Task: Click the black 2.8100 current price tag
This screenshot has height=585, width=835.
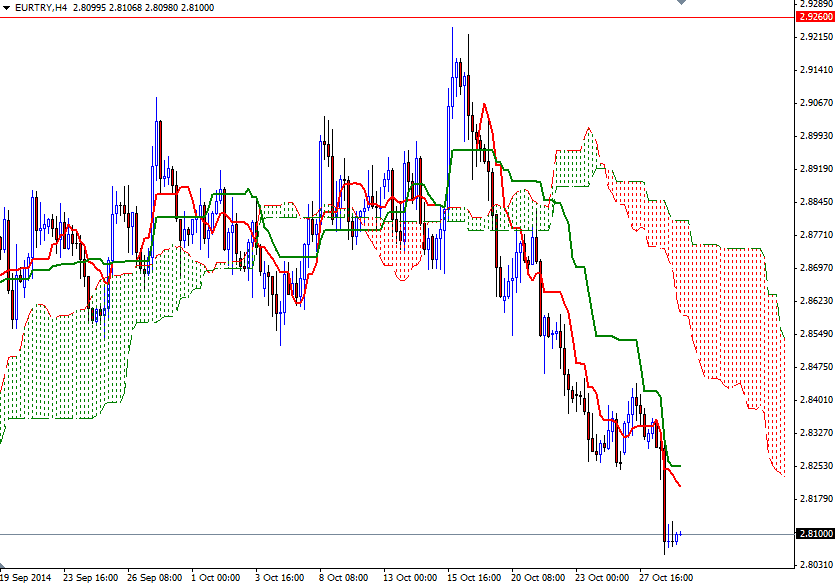Action: point(814,533)
